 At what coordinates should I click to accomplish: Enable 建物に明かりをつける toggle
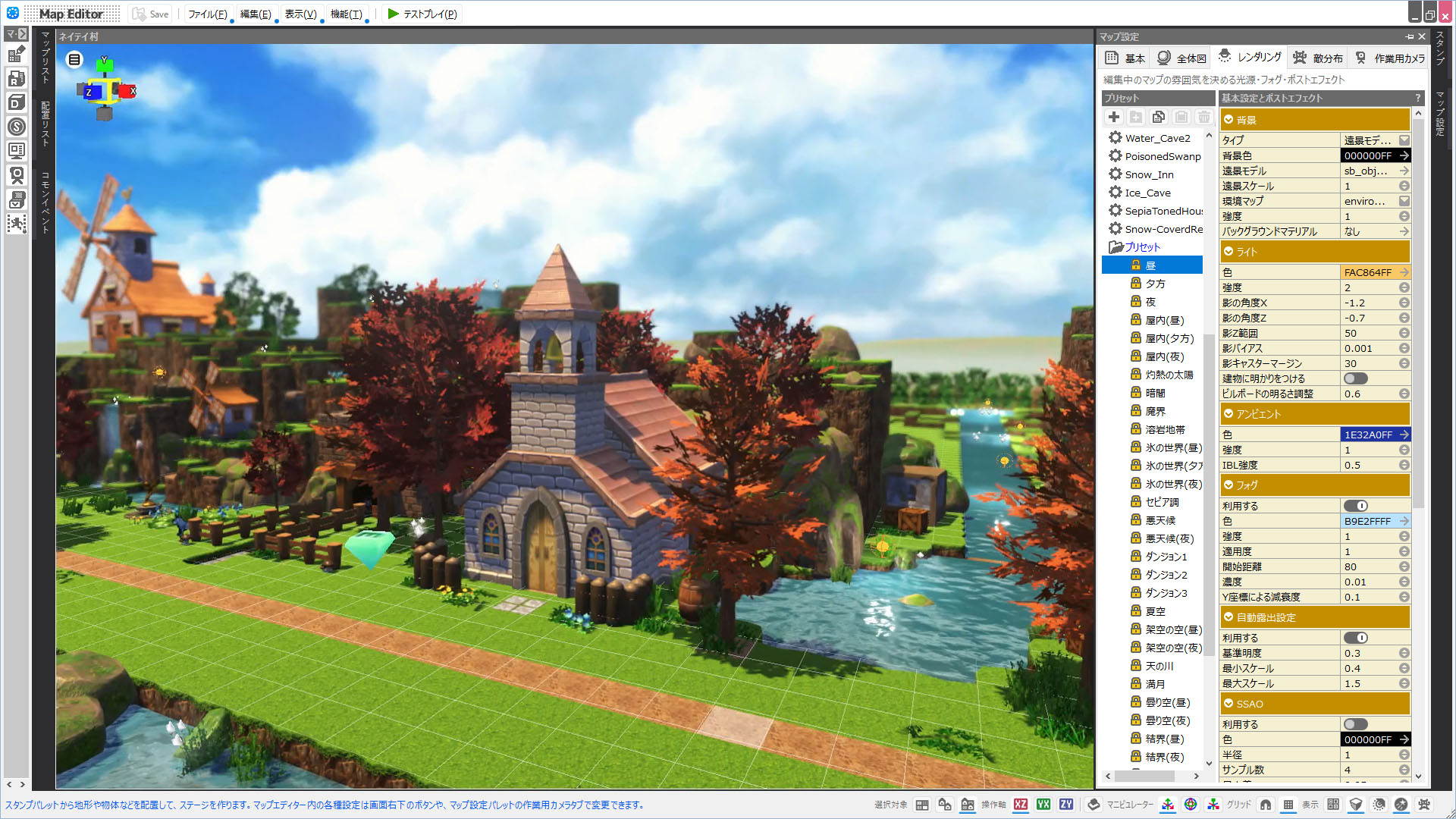tap(1355, 378)
